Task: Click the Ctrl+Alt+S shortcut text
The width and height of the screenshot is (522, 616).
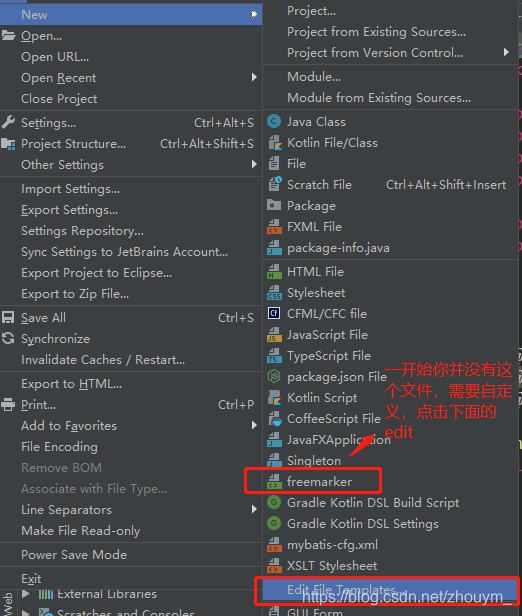Action: pyautogui.click(x=224, y=123)
